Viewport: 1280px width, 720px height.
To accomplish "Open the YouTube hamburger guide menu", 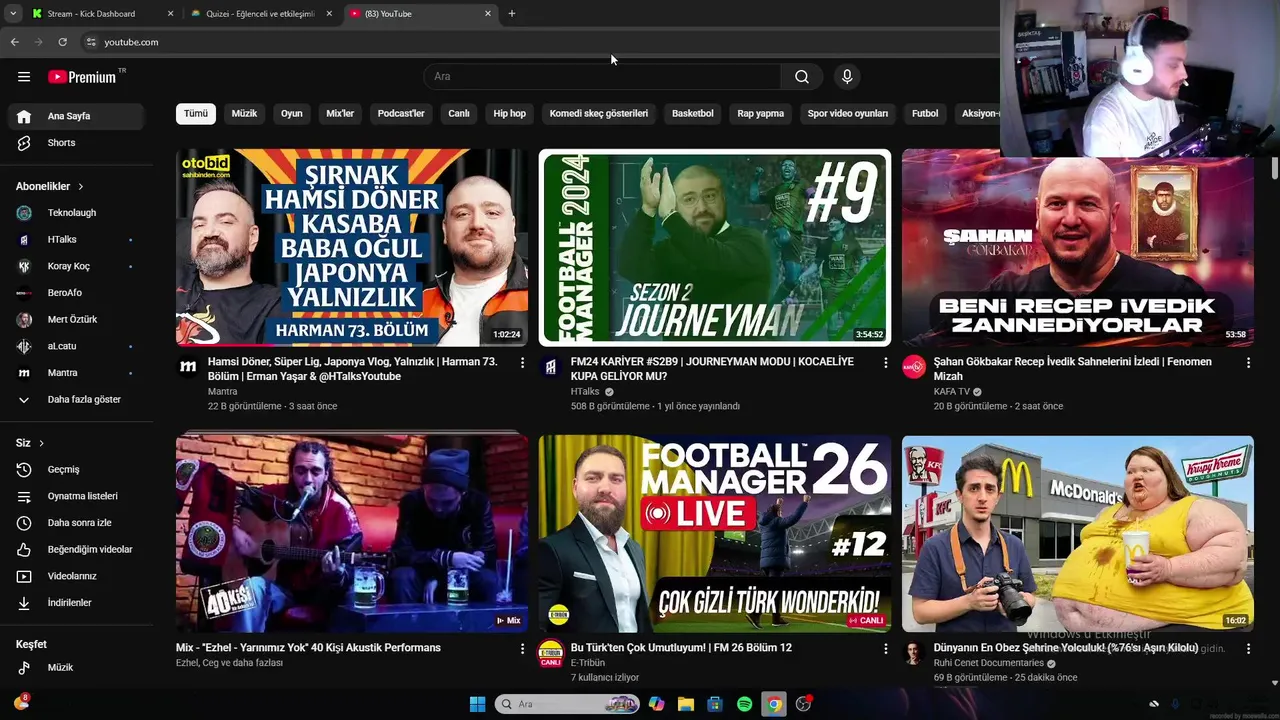I will (24, 76).
